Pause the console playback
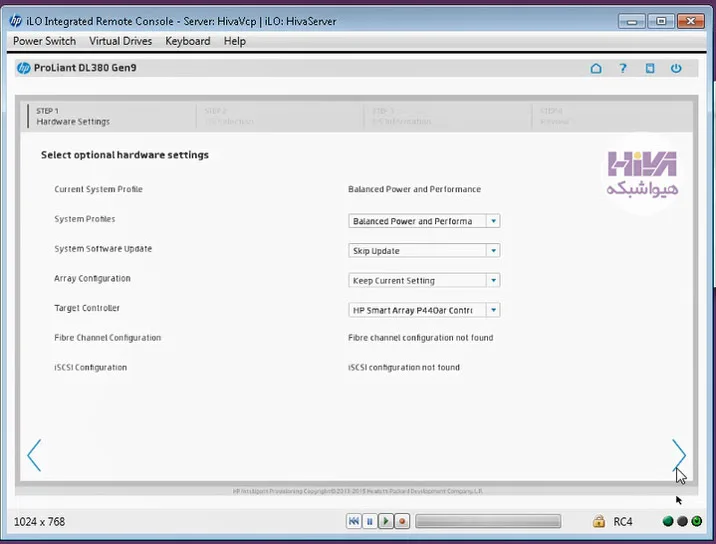716x544 pixels. pos(370,521)
